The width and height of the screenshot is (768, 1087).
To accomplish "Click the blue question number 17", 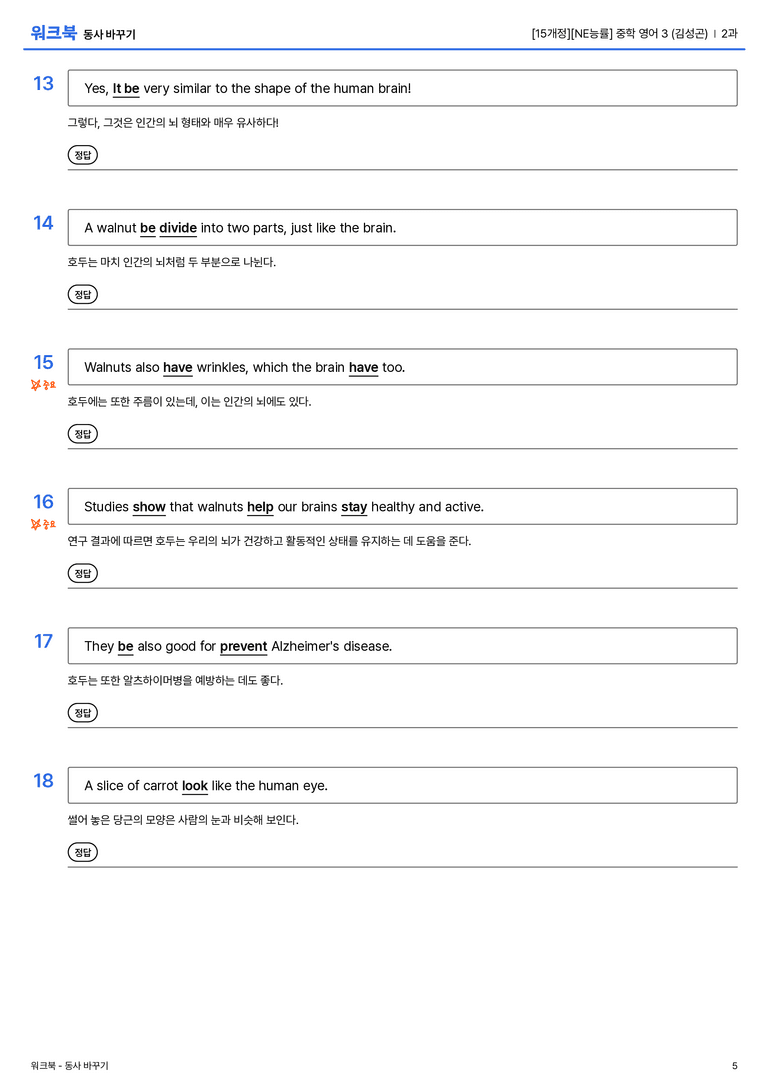I will click(x=43, y=641).
